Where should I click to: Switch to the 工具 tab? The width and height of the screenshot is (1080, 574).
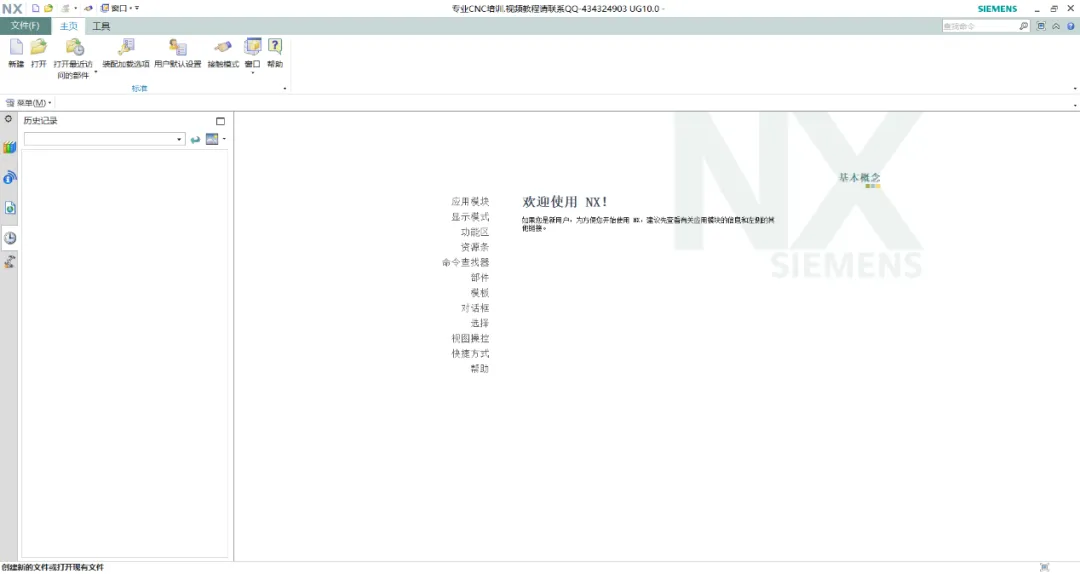[x=101, y=26]
